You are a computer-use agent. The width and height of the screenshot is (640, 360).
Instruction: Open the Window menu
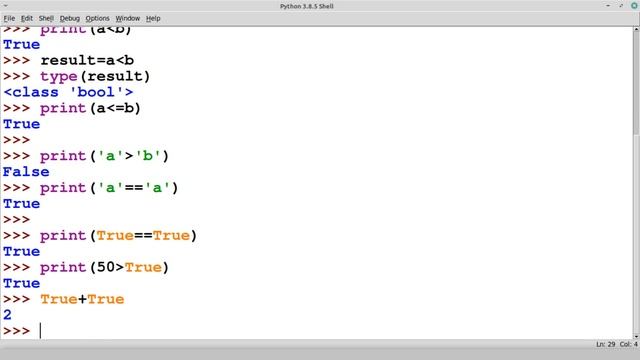click(x=128, y=18)
